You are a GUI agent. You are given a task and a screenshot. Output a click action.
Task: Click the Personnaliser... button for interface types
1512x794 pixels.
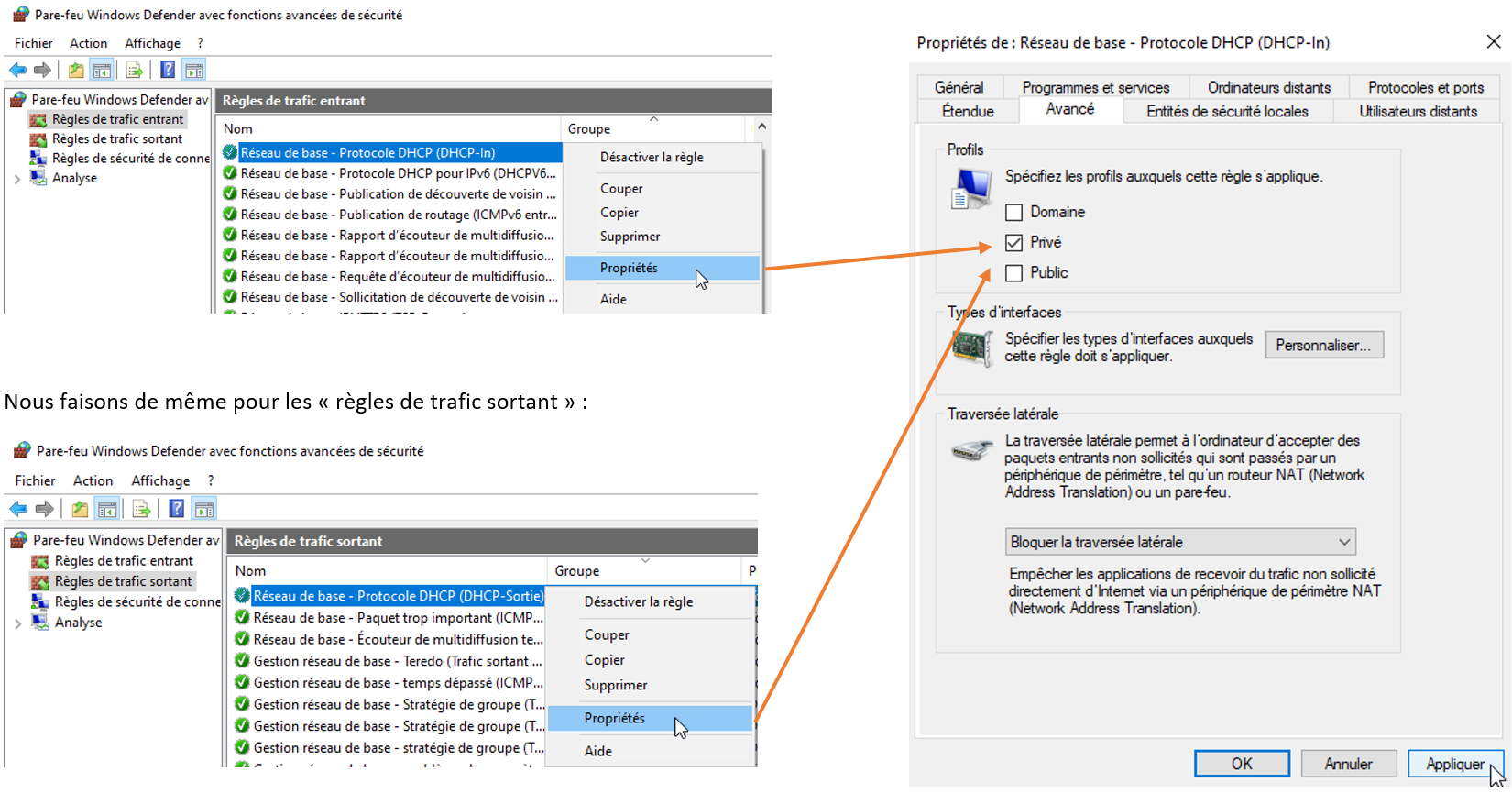pos(1324,345)
